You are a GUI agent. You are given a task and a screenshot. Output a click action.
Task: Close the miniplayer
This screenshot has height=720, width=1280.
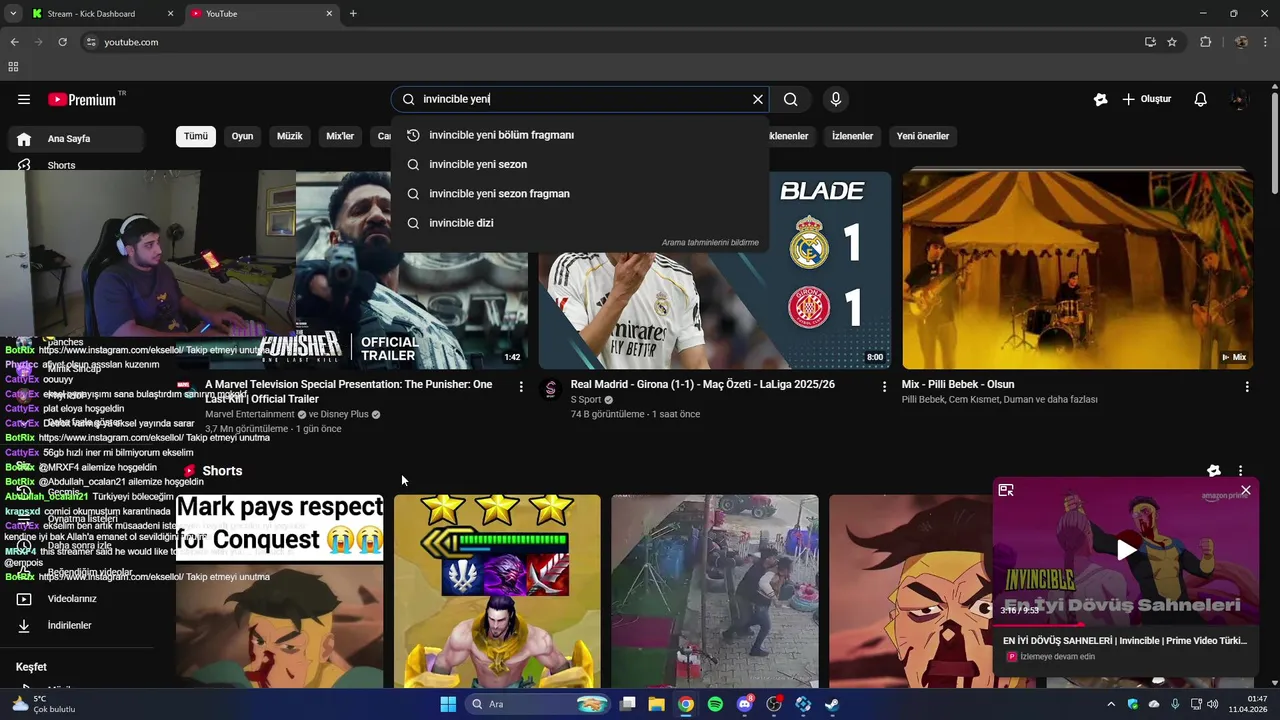pyautogui.click(x=1246, y=490)
